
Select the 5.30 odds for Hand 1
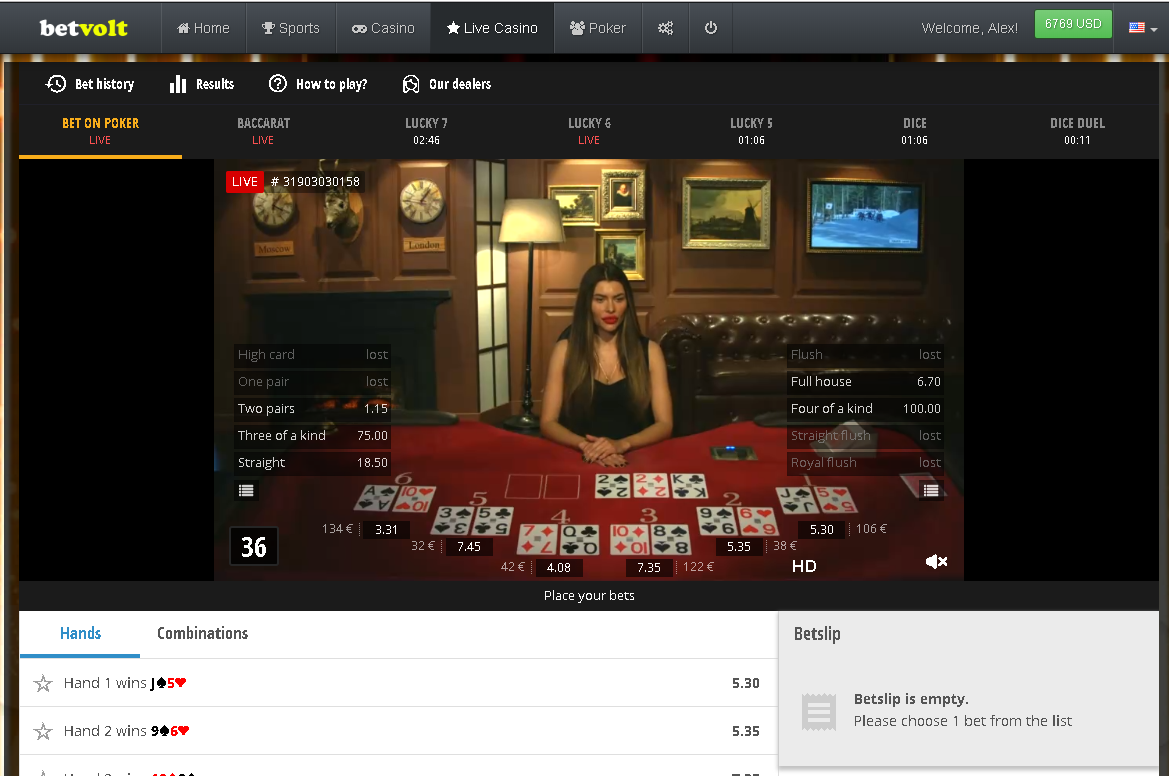(x=745, y=683)
